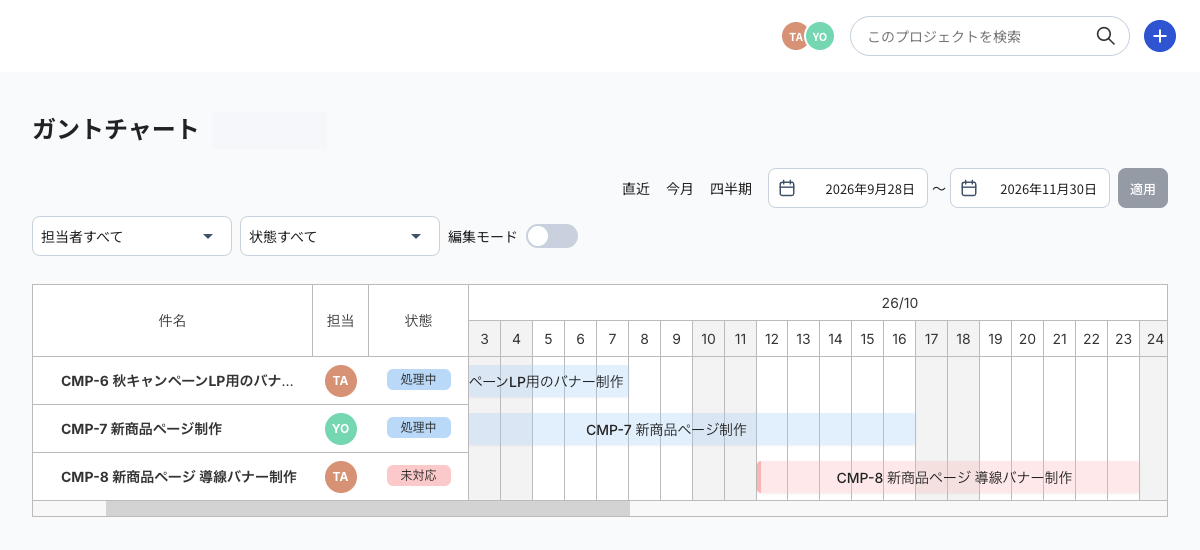This screenshot has width=1200, height=550.
Task: Click the blue CMP-7 Gantt bar
Action: click(692, 429)
